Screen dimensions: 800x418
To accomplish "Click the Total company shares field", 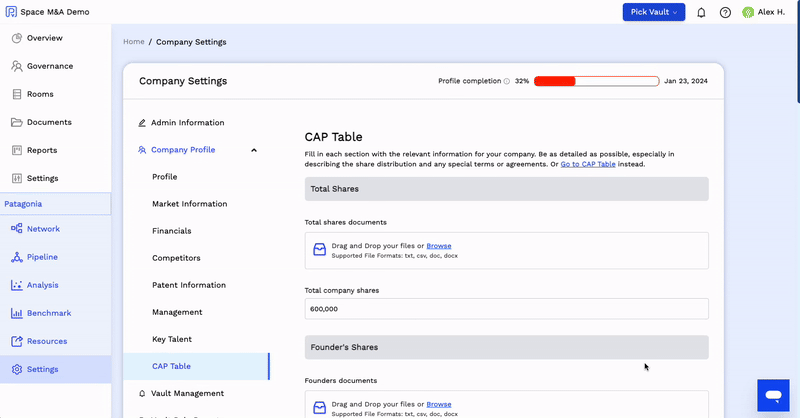I will click(x=506, y=309).
